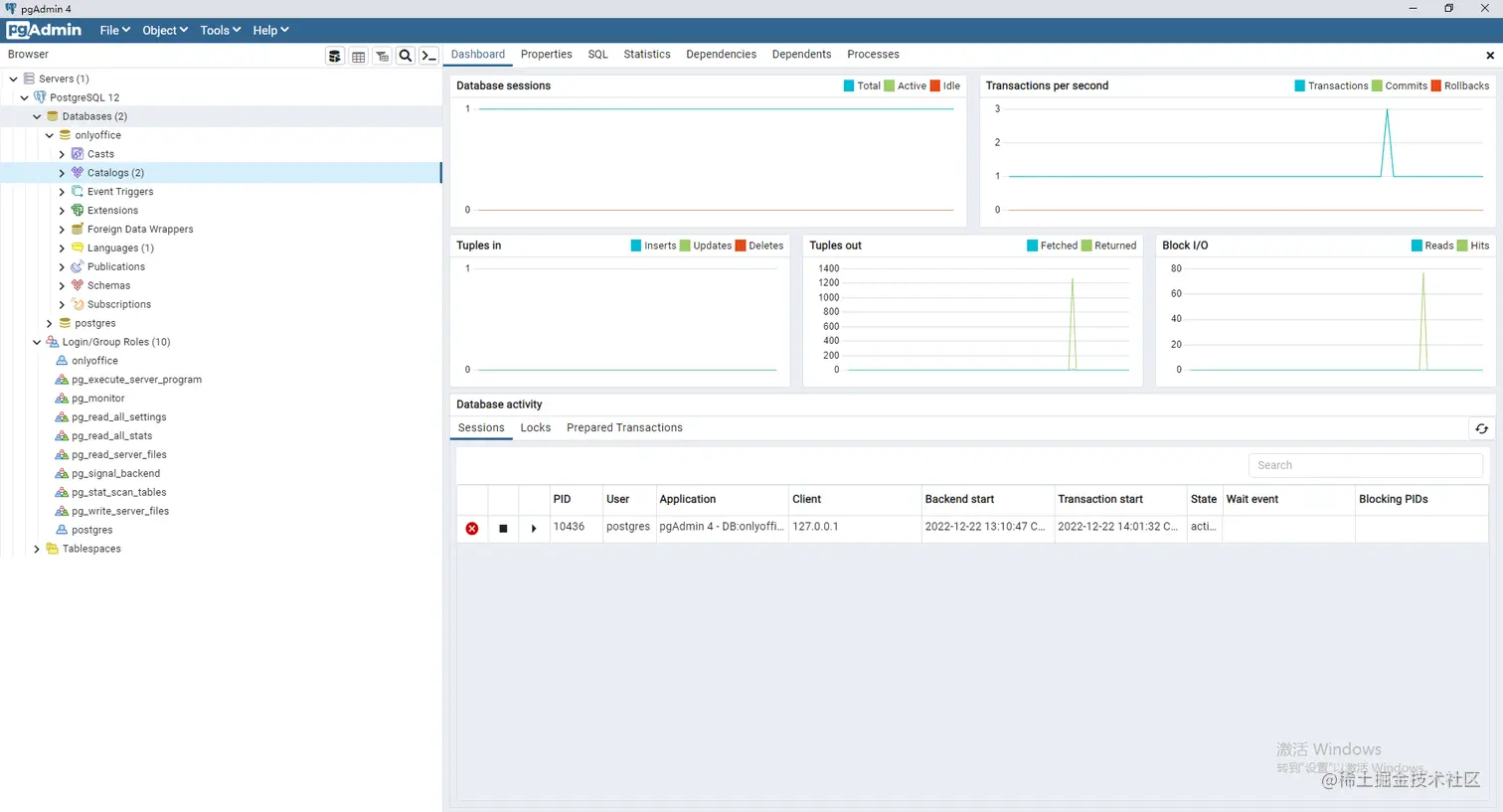Open the Help menu
The image size is (1503, 812).
click(x=270, y=31)
